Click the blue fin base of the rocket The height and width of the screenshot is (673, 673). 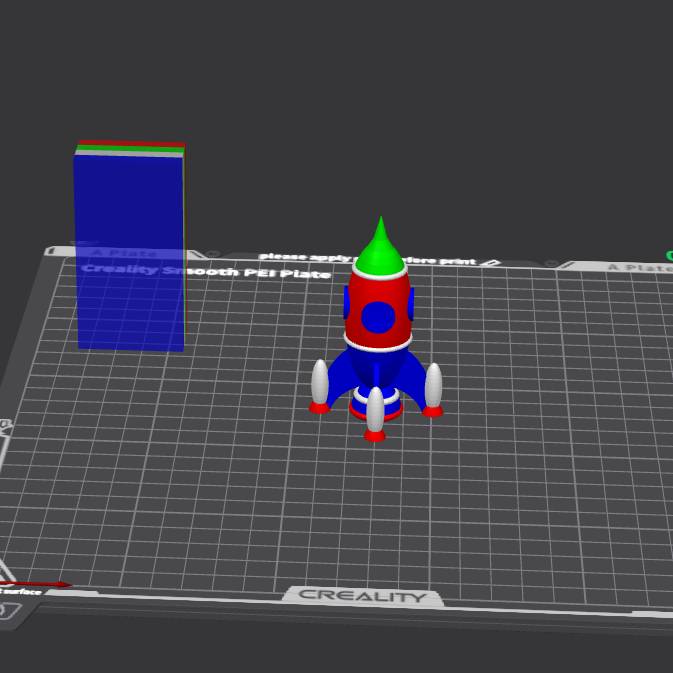(x=377, y=373)
